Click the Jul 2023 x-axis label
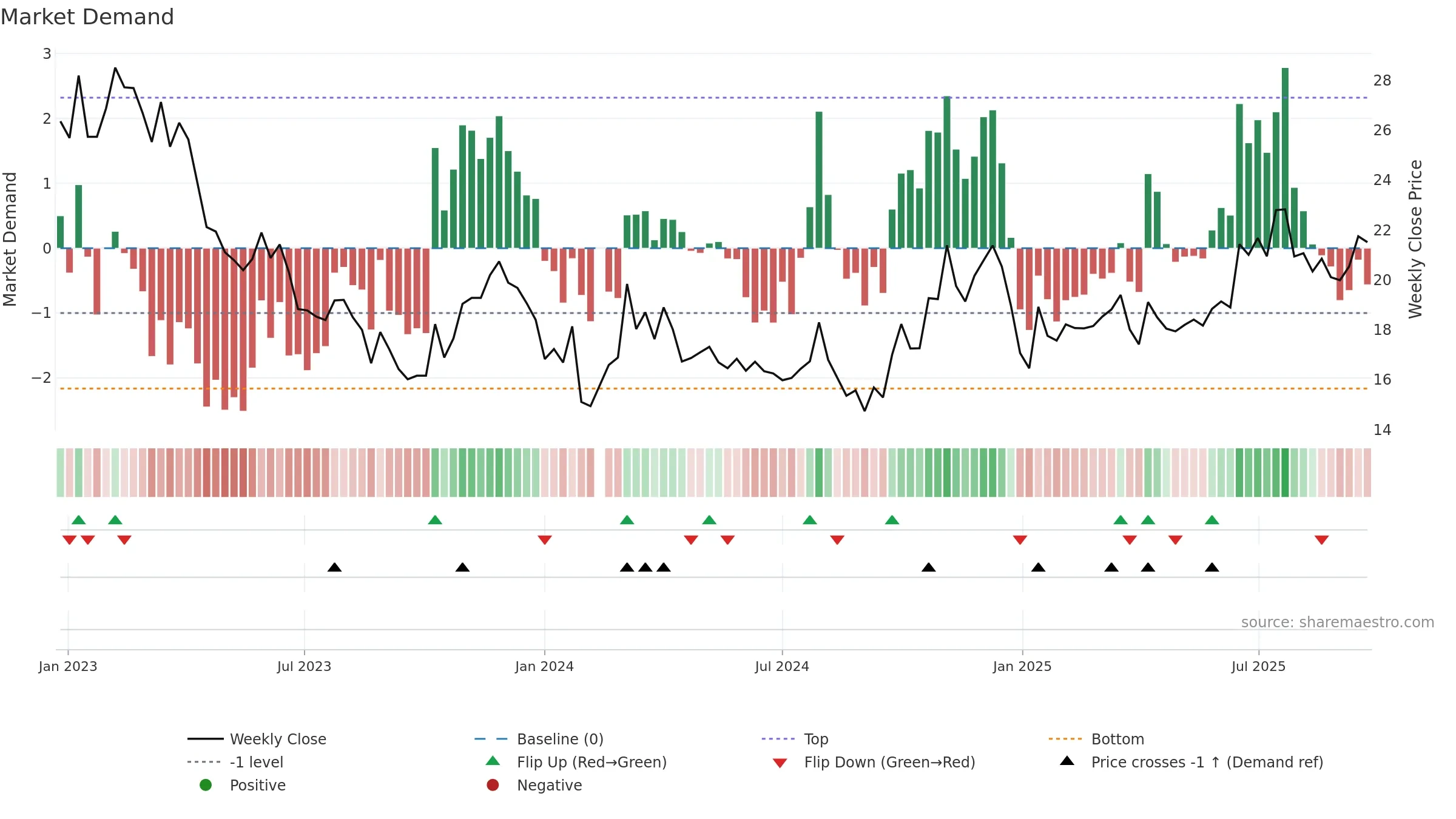 coord(304,667)
